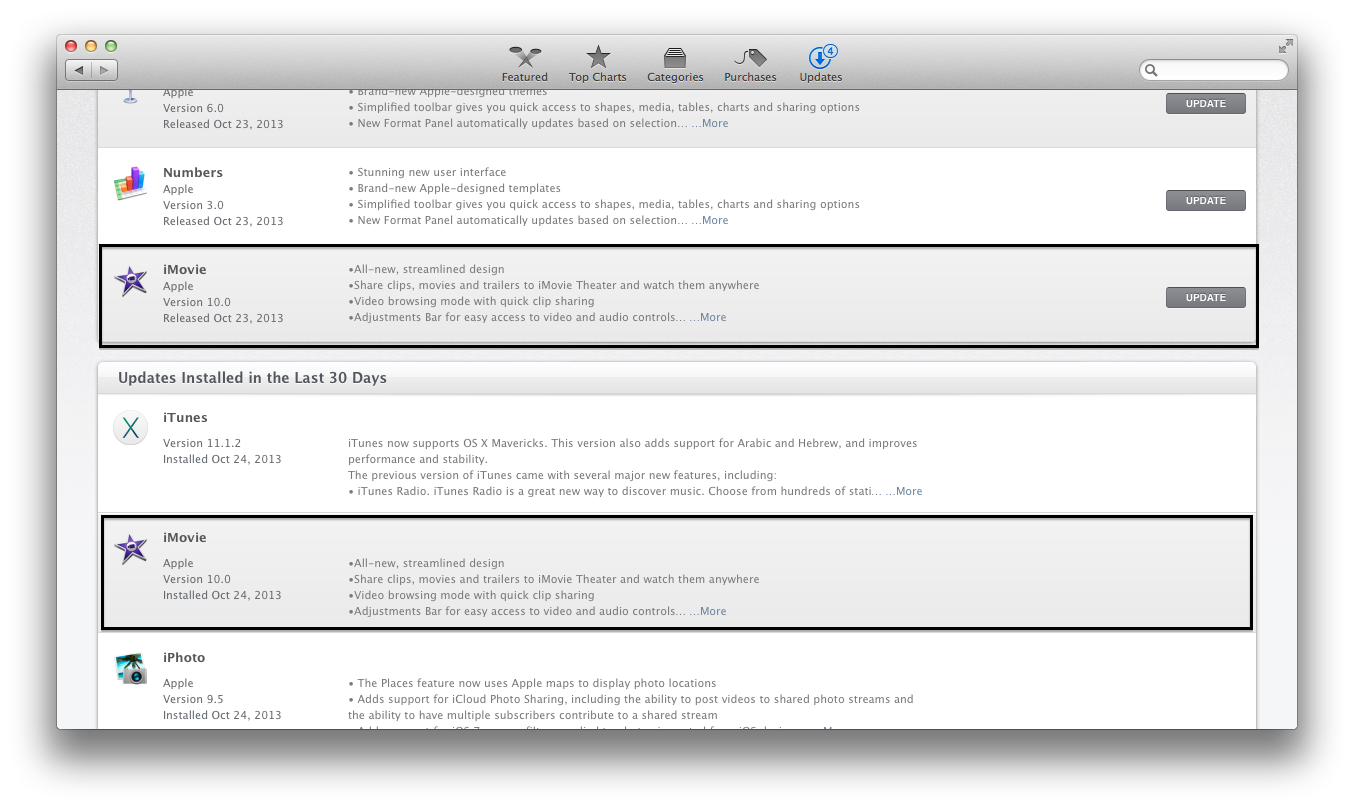The image size is (1354, 808).
Task: Go forward with the right arrow button
Action: [x=105, y=70]
